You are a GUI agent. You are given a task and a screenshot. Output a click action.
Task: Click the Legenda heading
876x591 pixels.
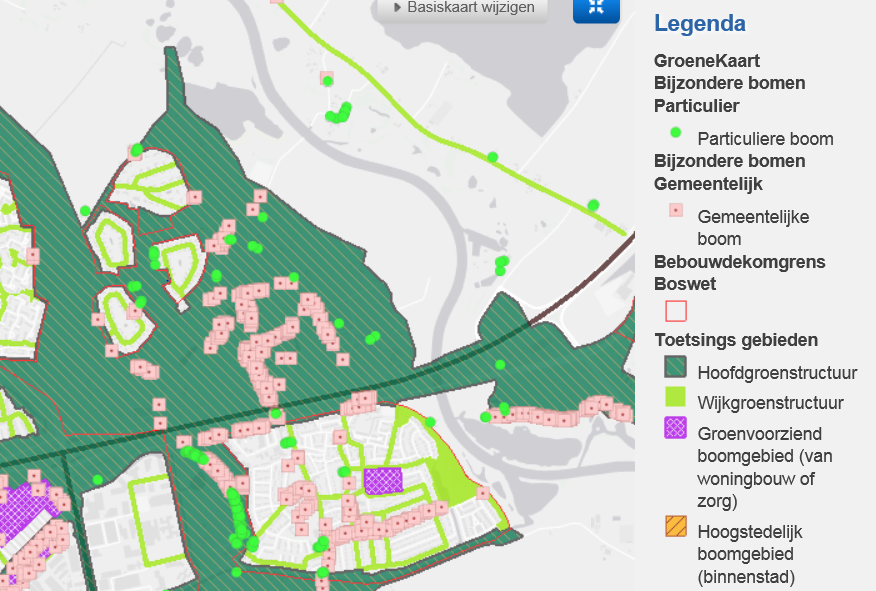[x=699, y=23]
